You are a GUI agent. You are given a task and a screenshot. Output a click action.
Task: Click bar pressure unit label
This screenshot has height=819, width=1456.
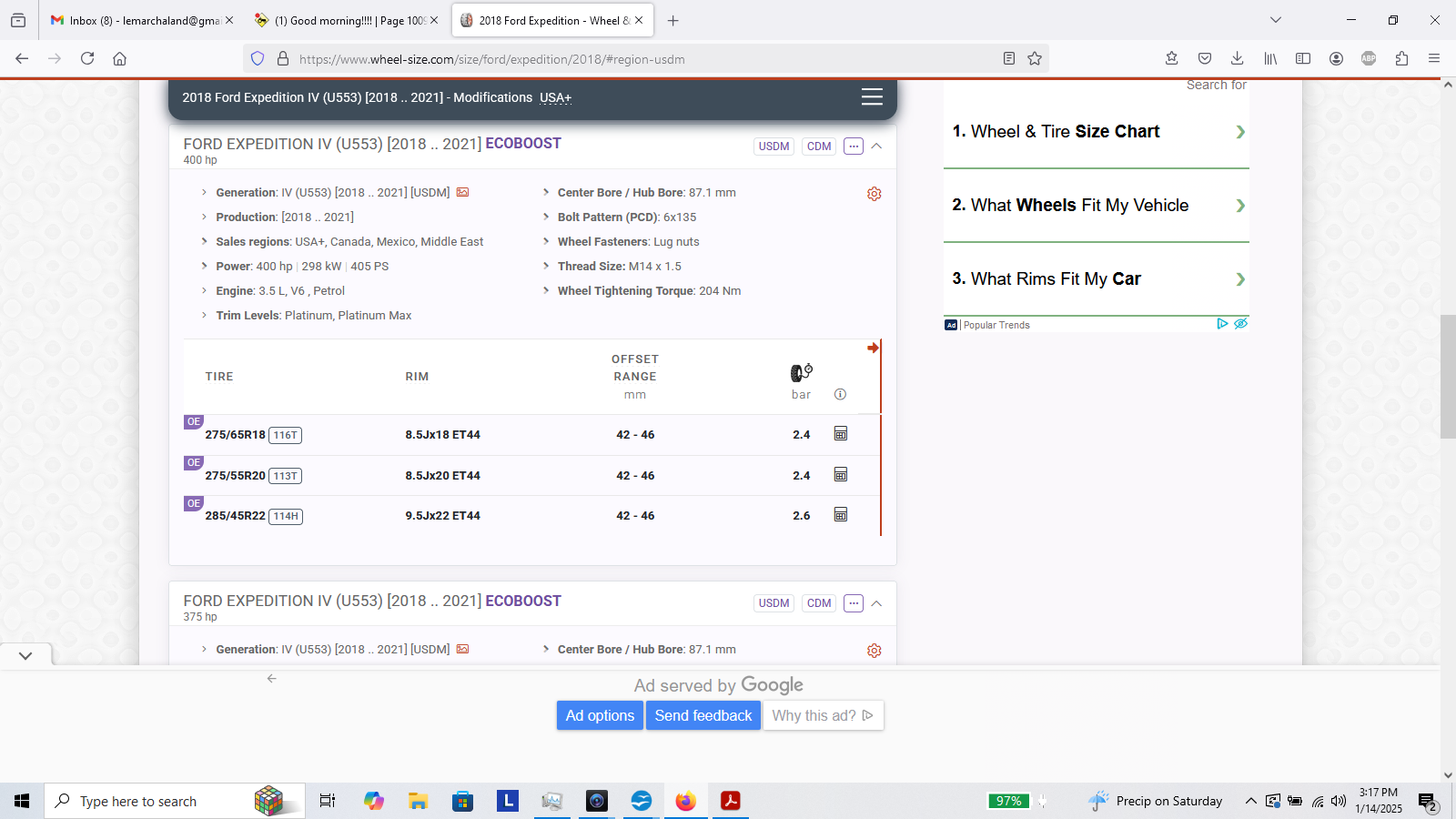pyautogui.click(x=801, y=394)
